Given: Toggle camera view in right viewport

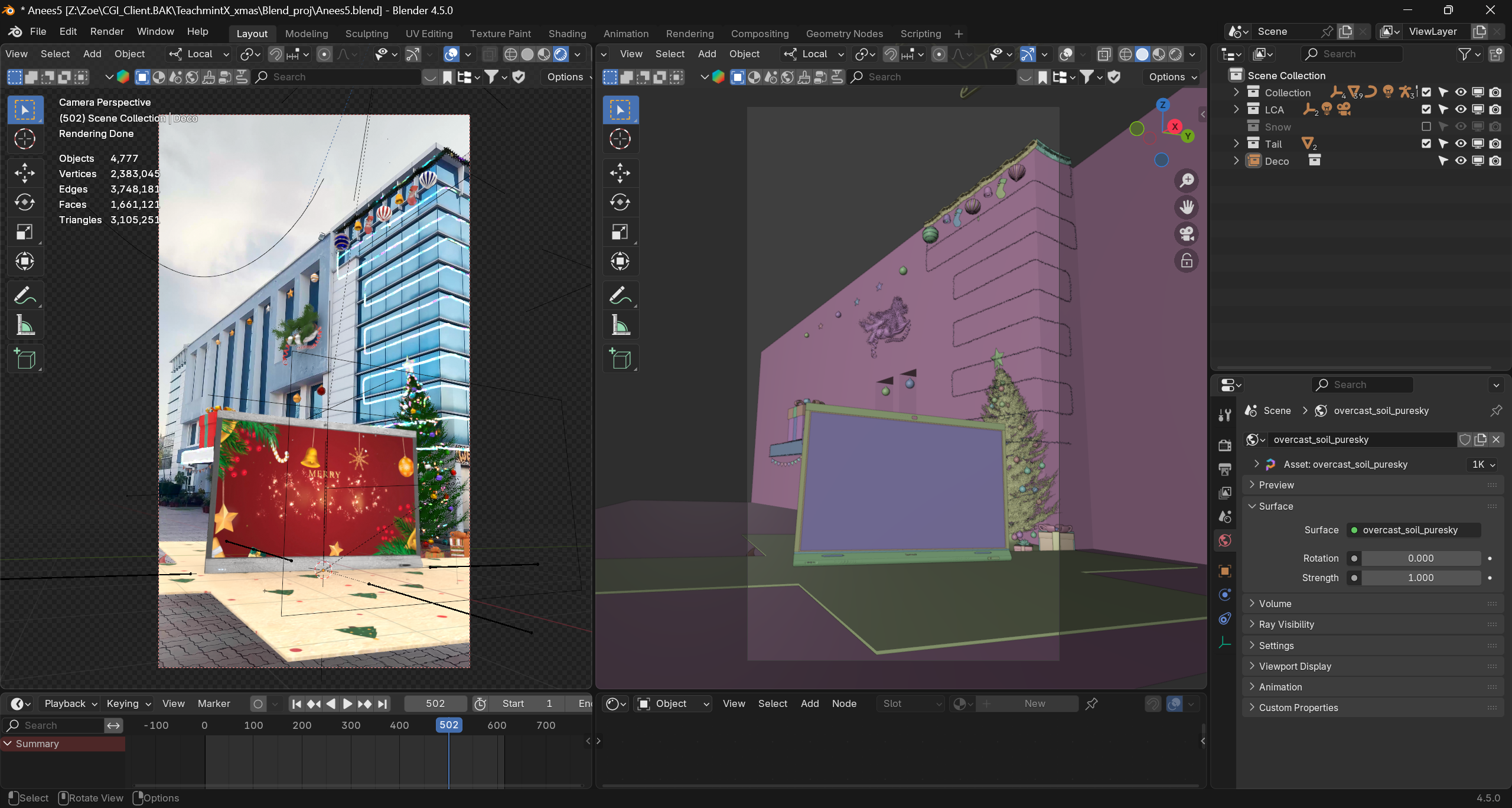Looking at the screenshot, I should pos(1187,234).
